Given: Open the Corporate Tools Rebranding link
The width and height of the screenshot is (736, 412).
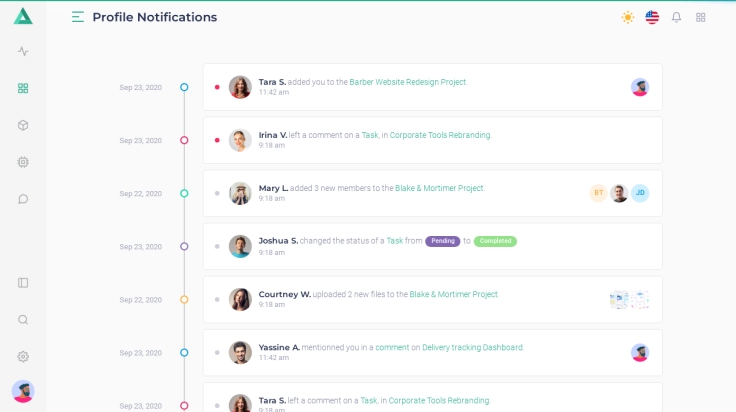Looking at the screenshot, I should (440, 135).
